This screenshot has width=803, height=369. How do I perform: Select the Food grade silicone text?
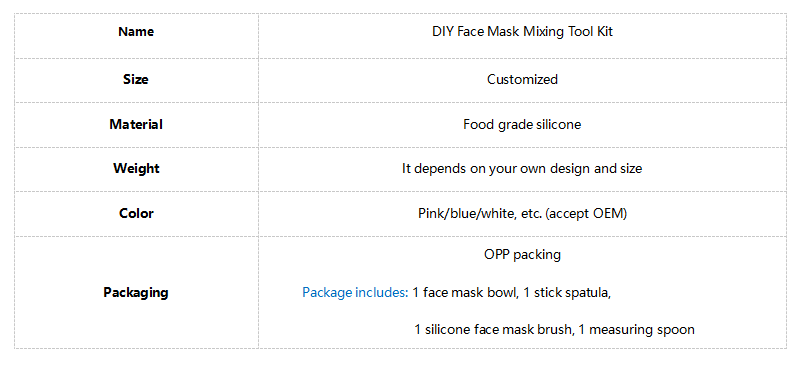click(522, 124)
